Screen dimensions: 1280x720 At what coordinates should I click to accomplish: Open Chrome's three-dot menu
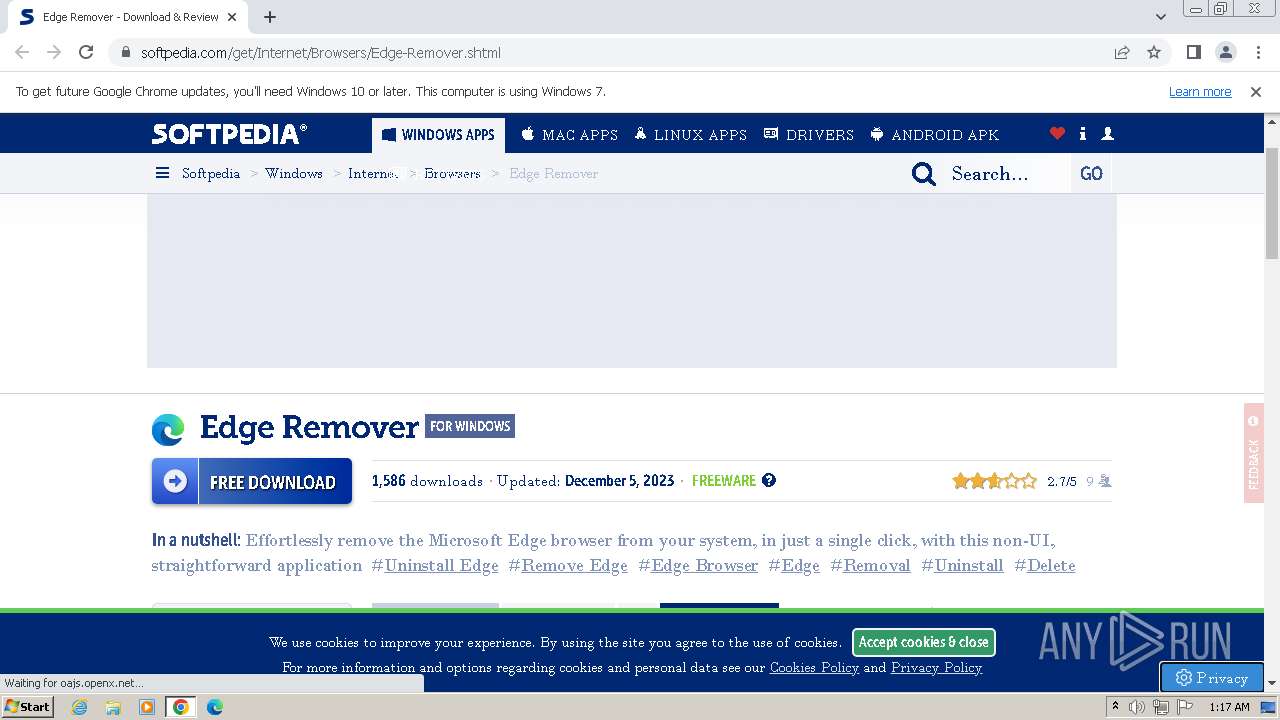tap(1258, 52)
